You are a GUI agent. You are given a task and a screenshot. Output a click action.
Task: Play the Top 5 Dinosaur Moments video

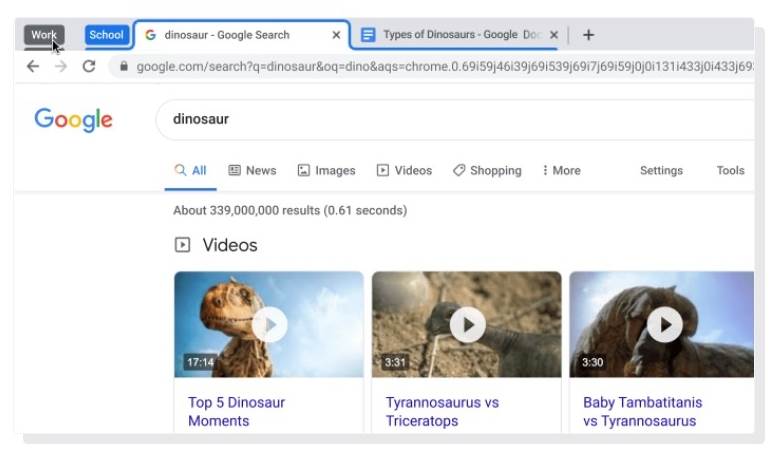pyautogui.click(x=268, y=324)
